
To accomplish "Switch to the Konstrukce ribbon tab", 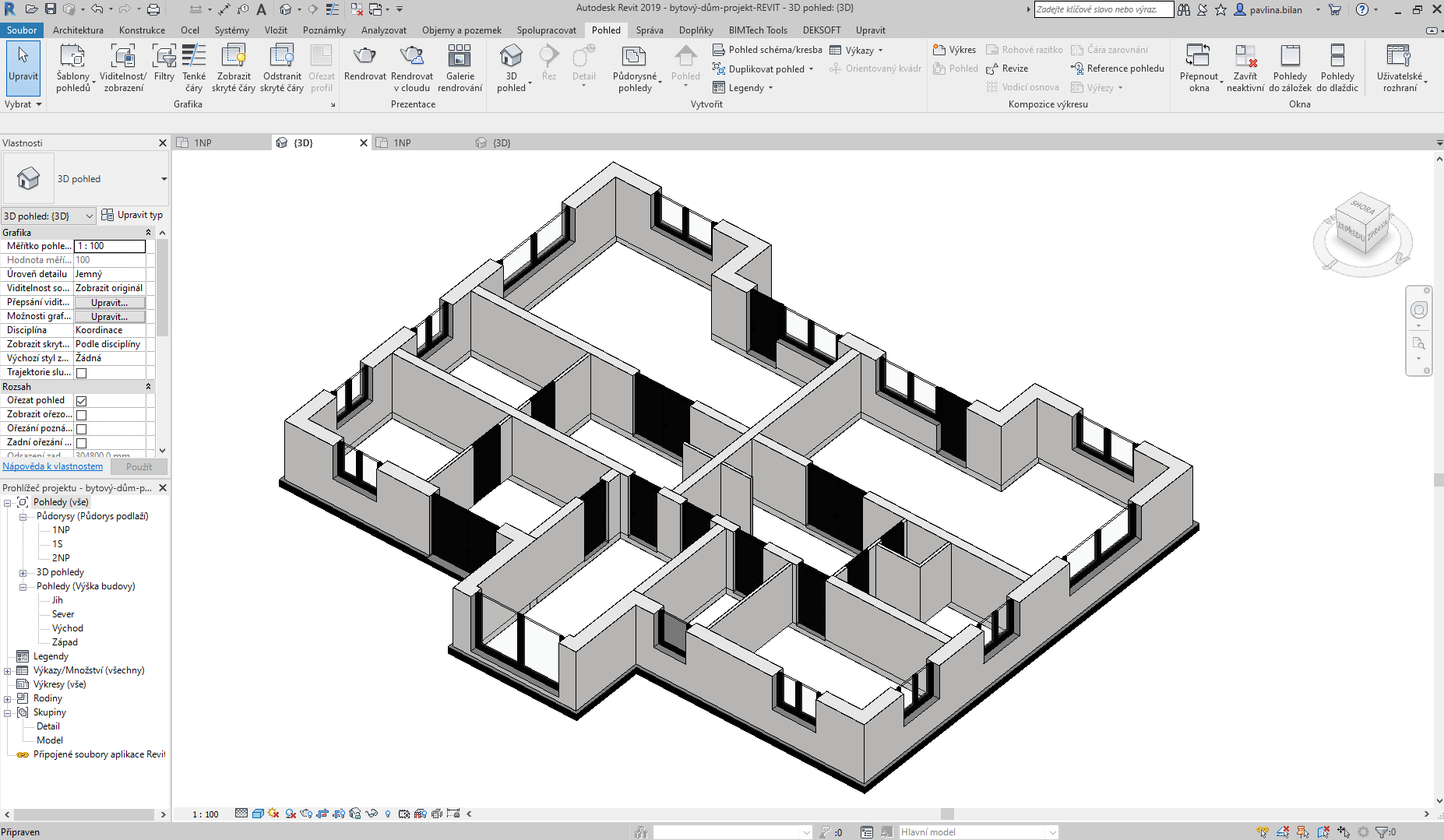I will tap(142, 30).
